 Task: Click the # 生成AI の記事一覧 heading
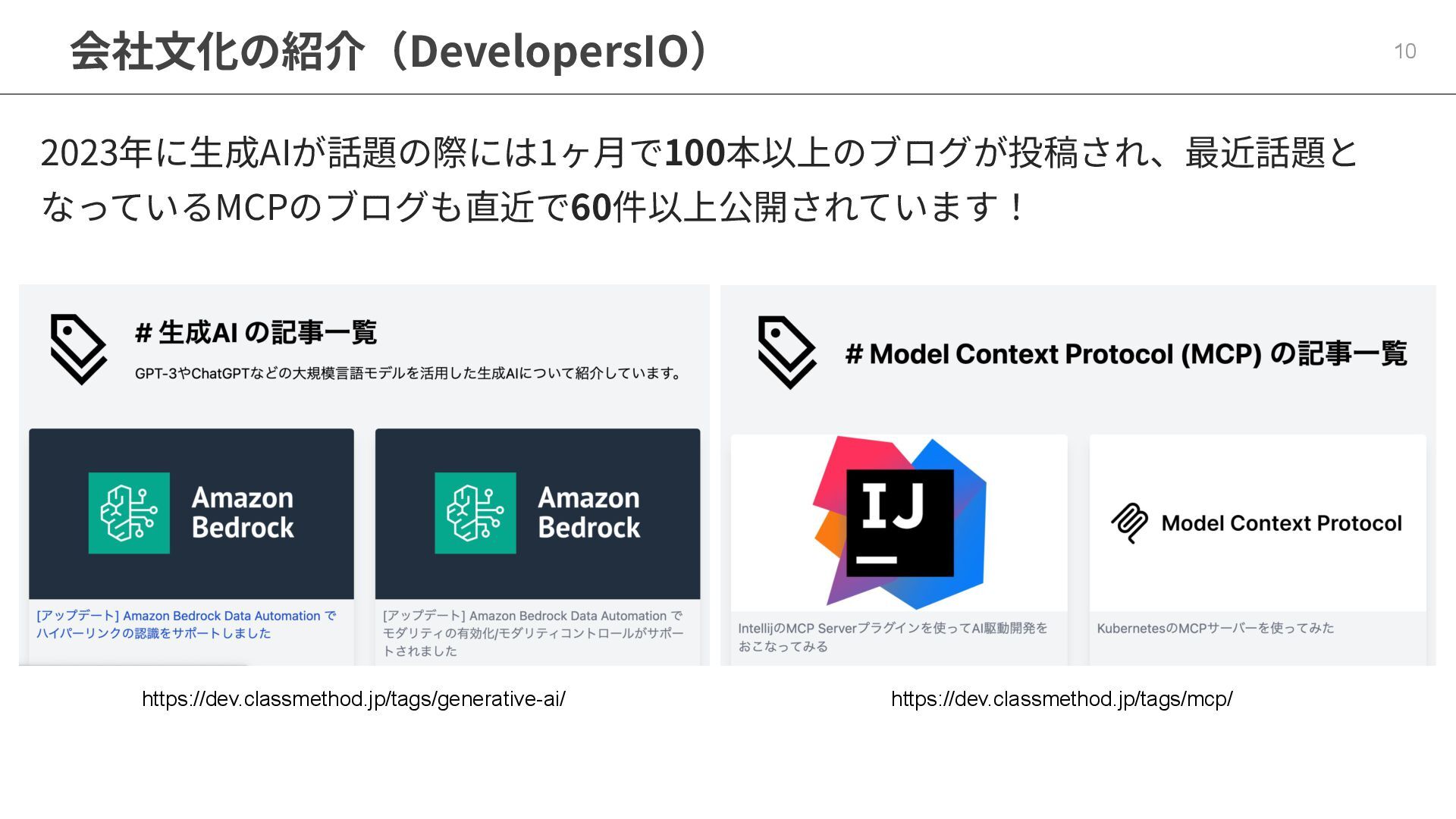[x=256, y=332]
